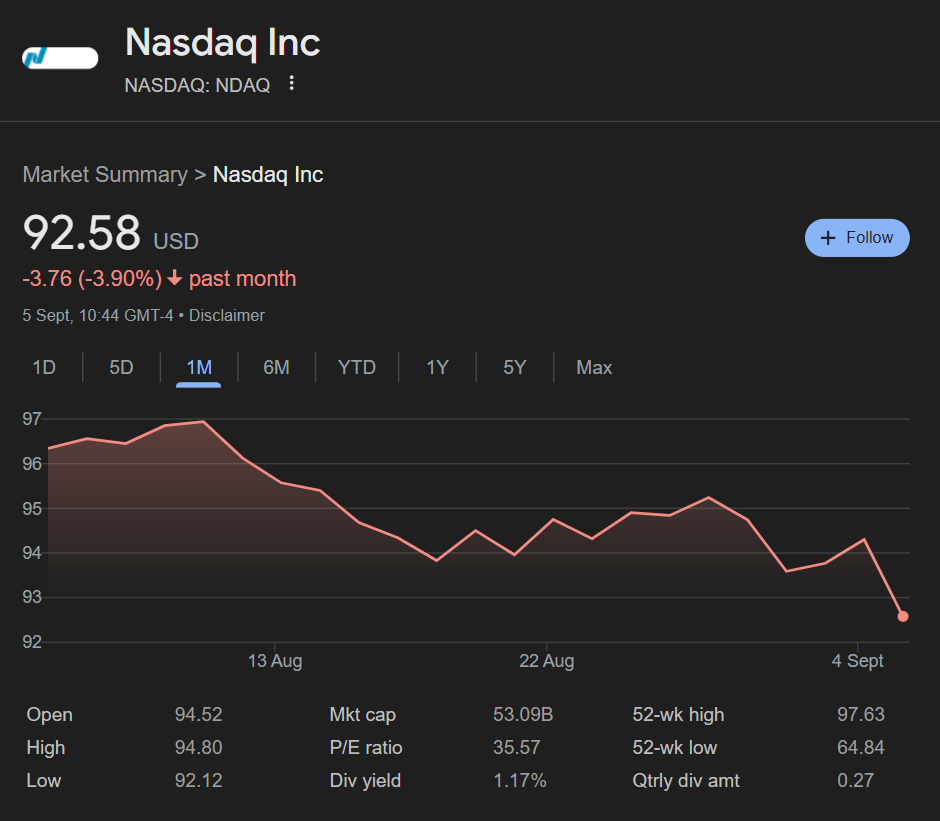Show the 1Y chart range
Screen dimensions: 940x821
coord(437,368)
